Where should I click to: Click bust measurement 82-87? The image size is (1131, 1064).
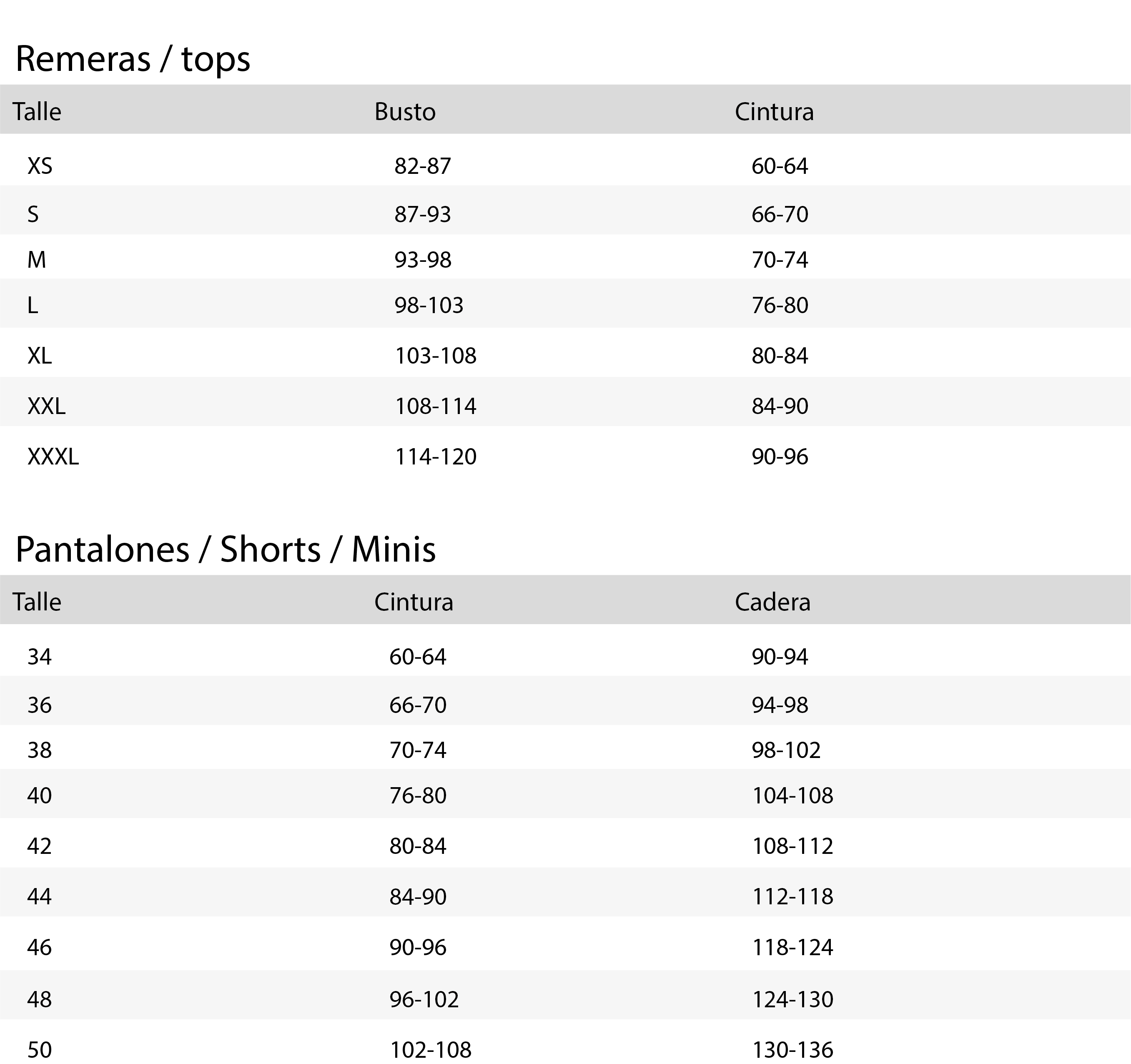422,166
